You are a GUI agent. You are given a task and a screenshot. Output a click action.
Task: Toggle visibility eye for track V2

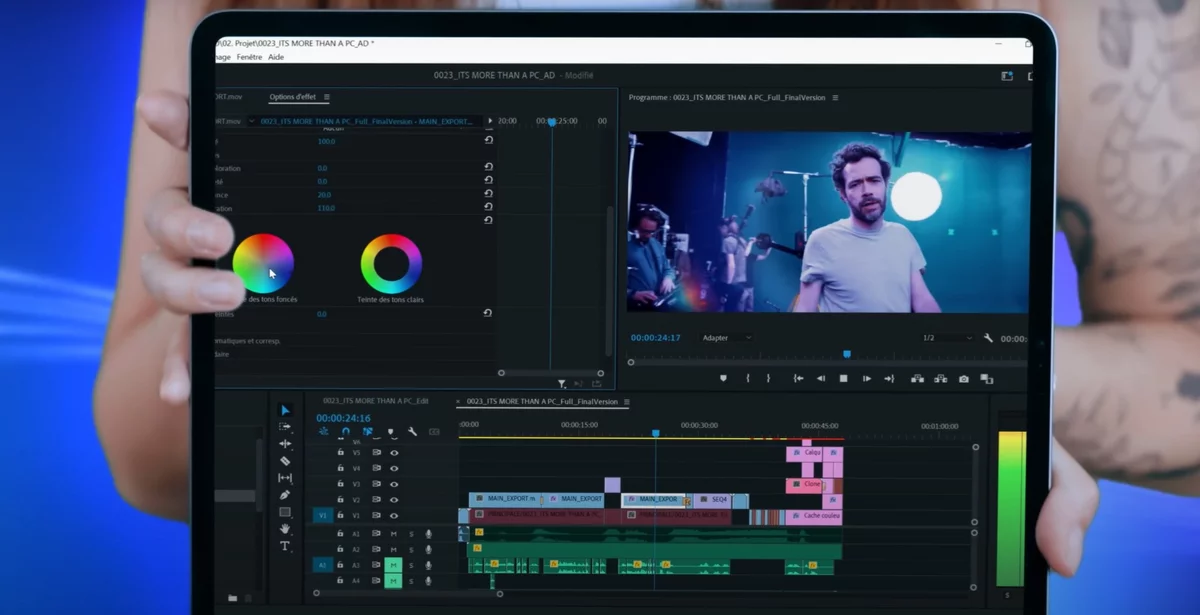coord(394,500)
